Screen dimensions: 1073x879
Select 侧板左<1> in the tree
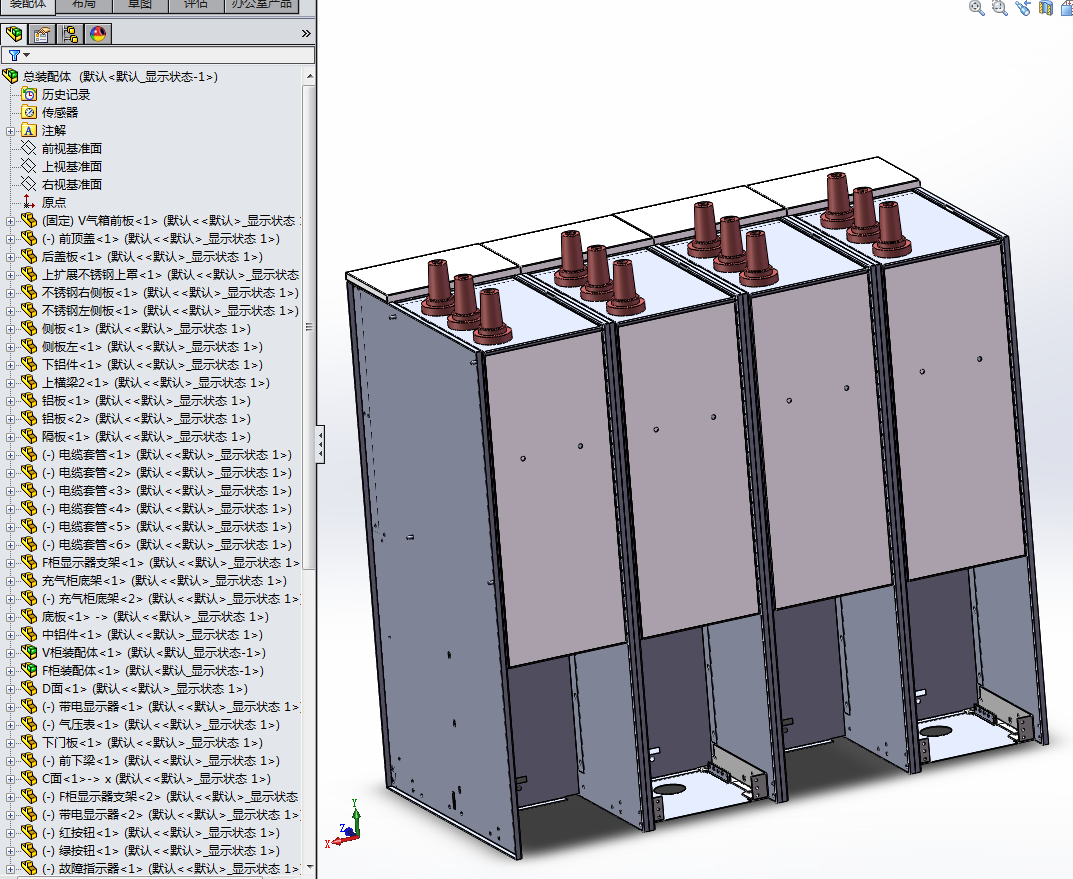pos(152,347)
